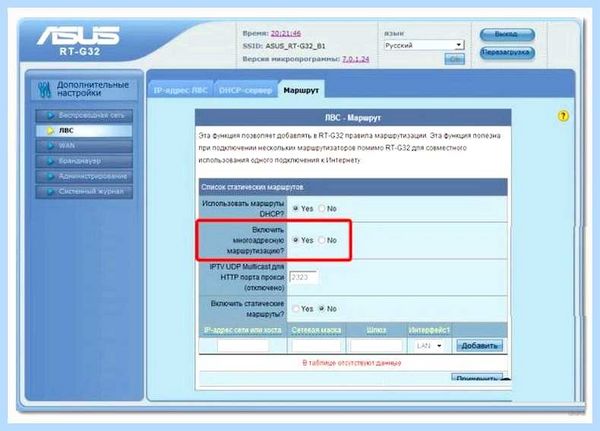The height and width of the screenshot is (431, 600).
Task: Select No for Использовать маршруты DHCP
Action: (321, 209)
